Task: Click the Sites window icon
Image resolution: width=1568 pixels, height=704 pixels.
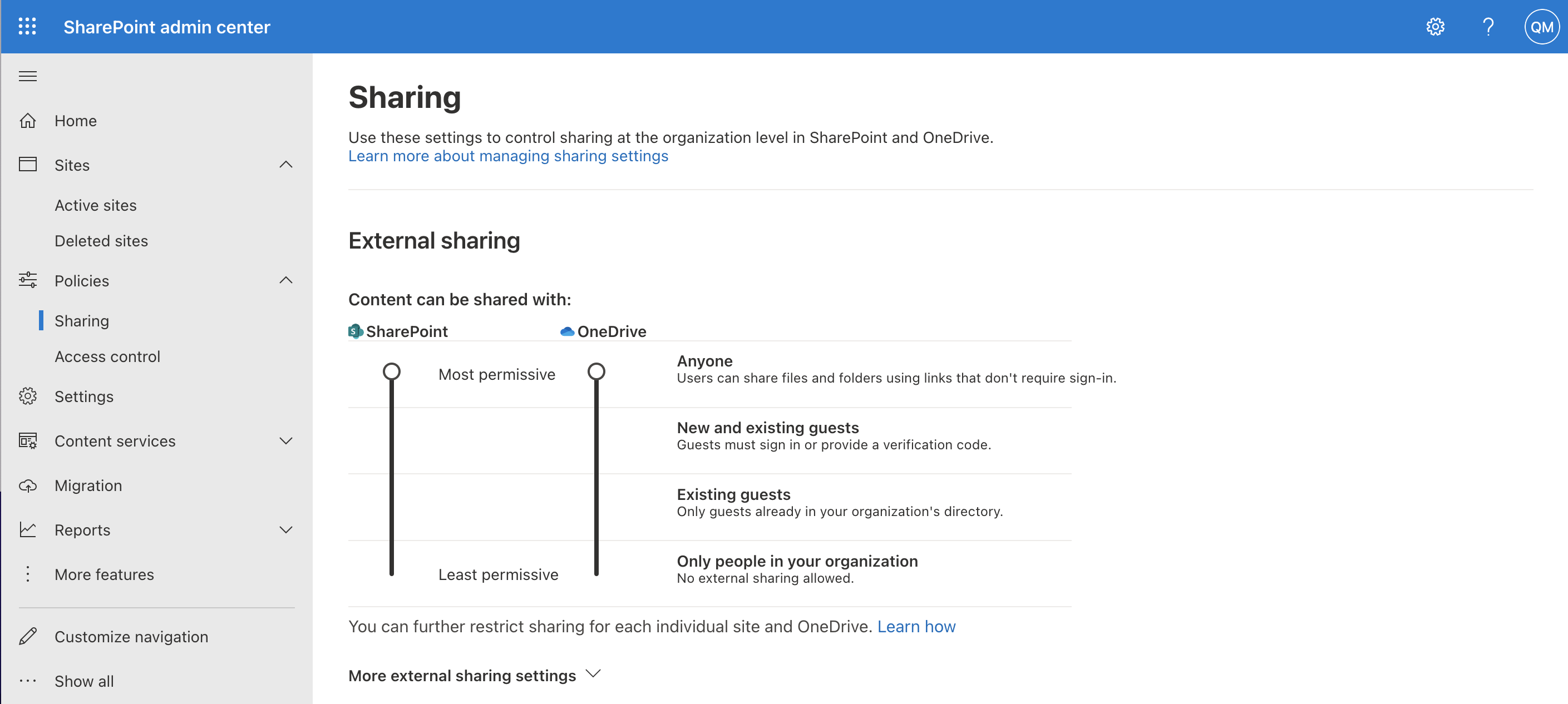Action: (27, 164)
